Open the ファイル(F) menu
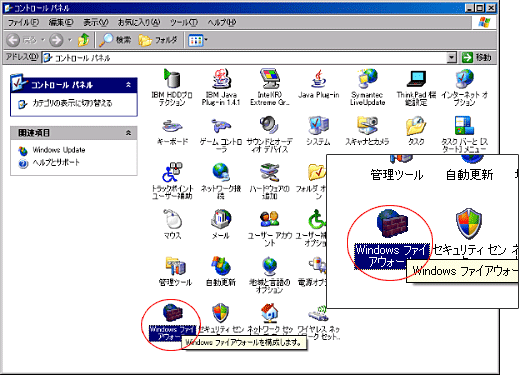The width and height of the screenshot is (530, 375). [23, 23]
